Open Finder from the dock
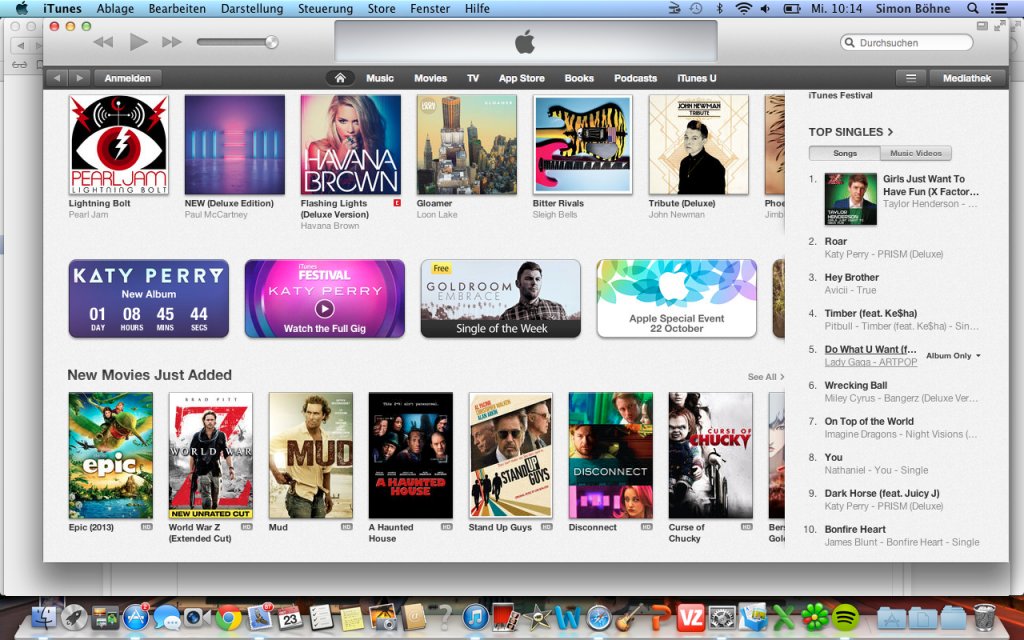The image size is (1024, 640). [x=44, y=617]
